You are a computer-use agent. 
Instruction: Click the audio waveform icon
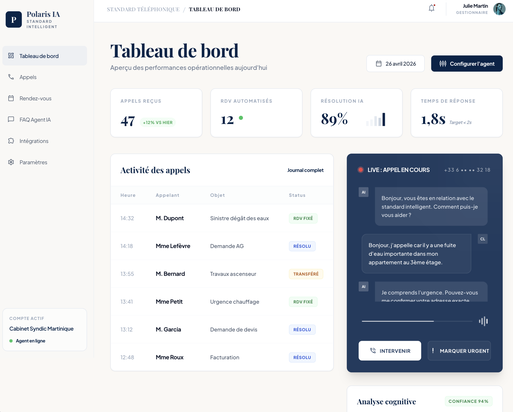pyautogui.click(x=483, y=321)
